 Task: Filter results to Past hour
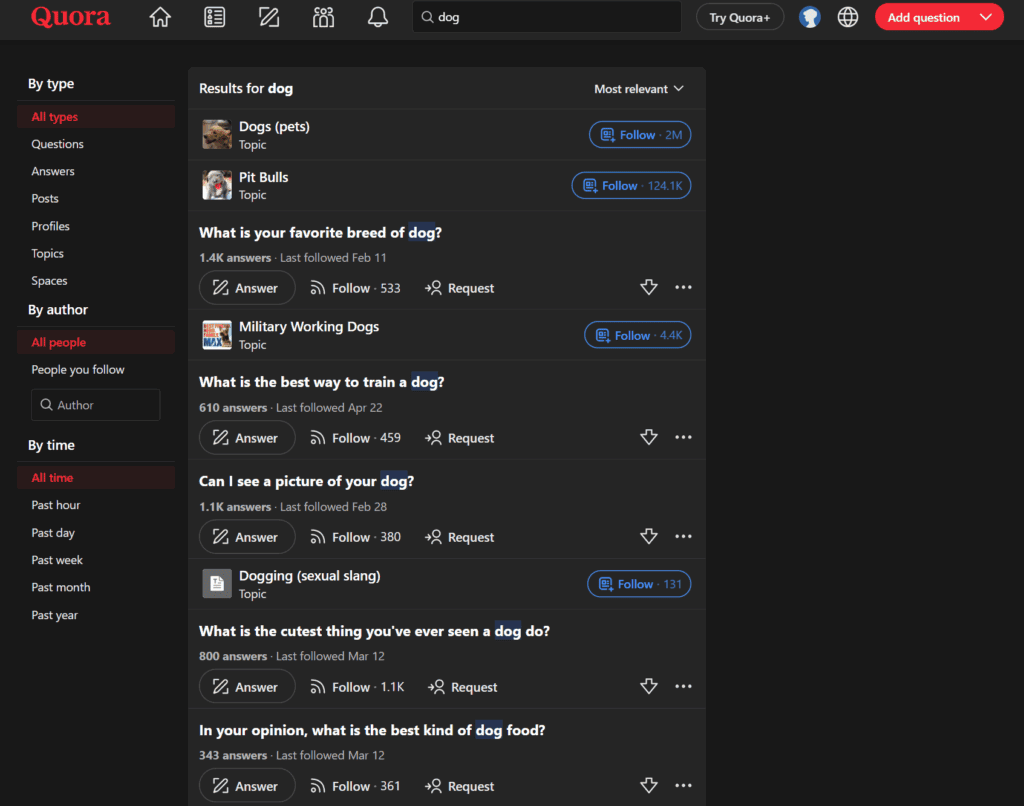[96, 505]
